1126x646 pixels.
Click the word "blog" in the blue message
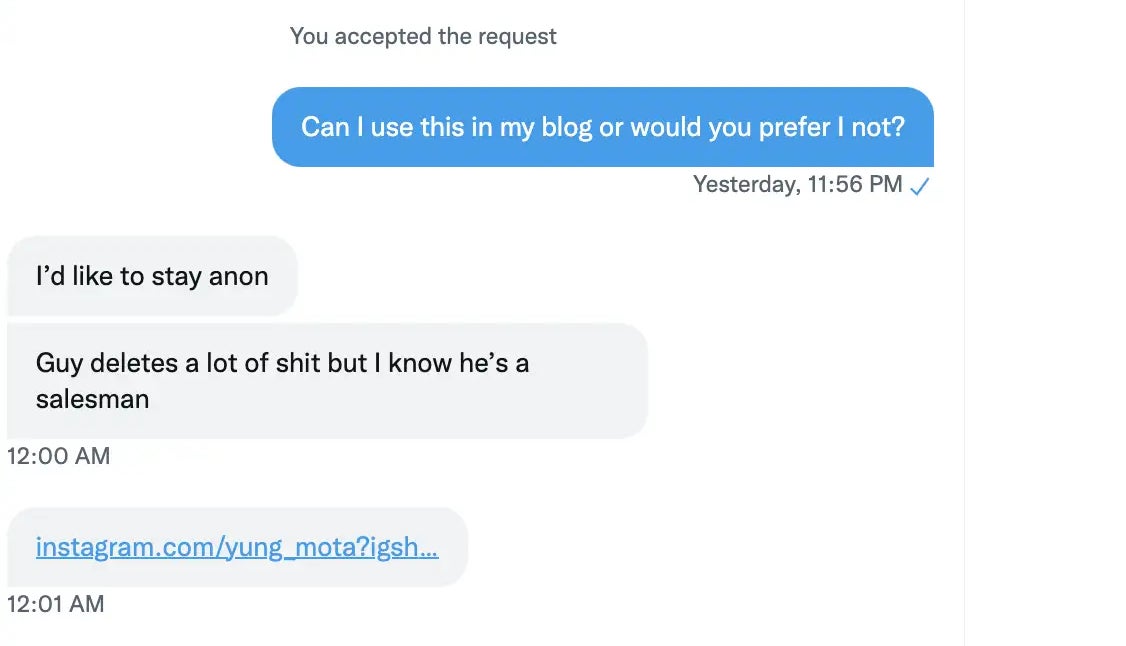pyautogui.click(x=566, y=128)
